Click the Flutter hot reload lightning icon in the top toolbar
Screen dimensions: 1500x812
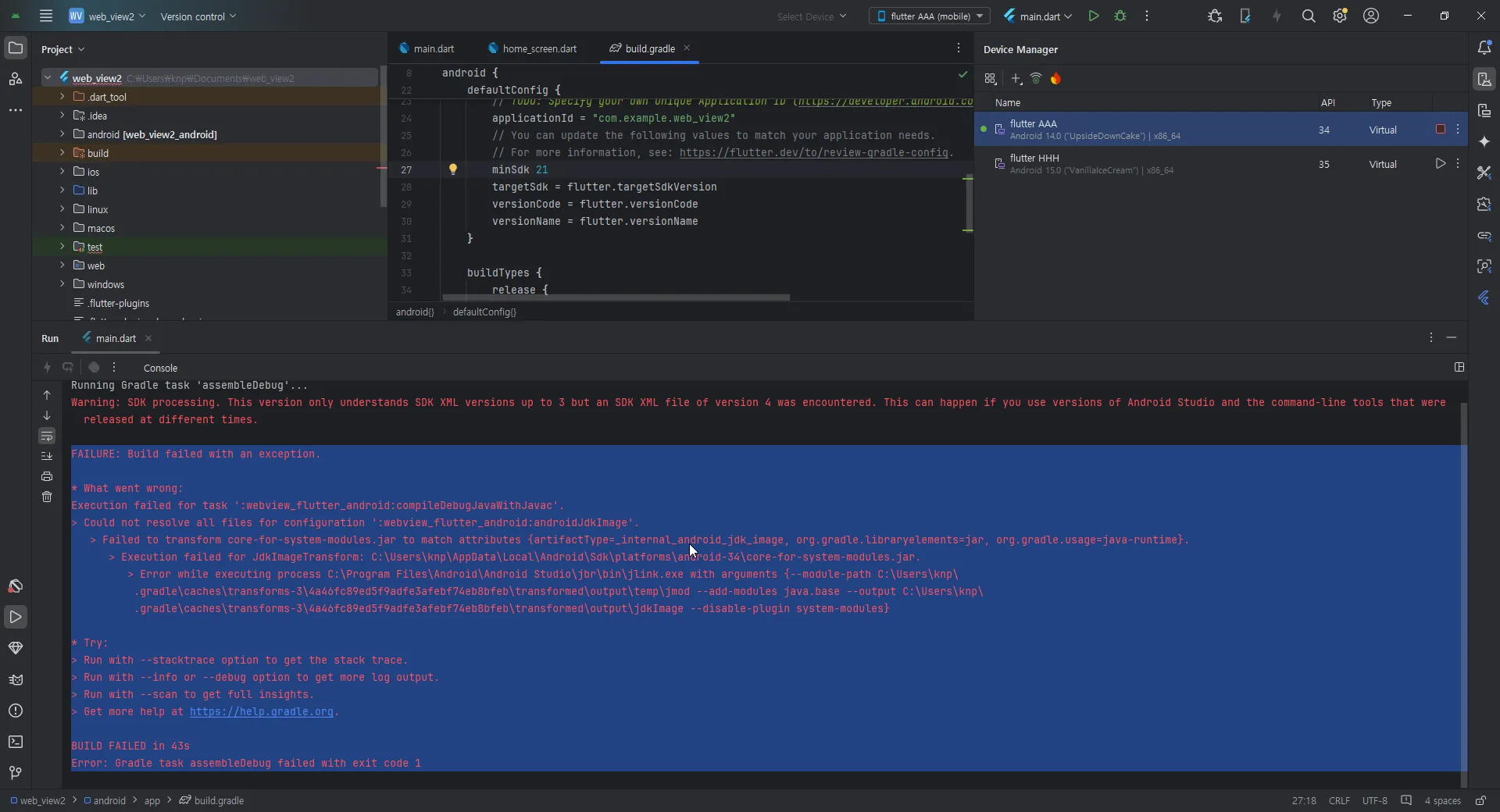coord(1277,16)
